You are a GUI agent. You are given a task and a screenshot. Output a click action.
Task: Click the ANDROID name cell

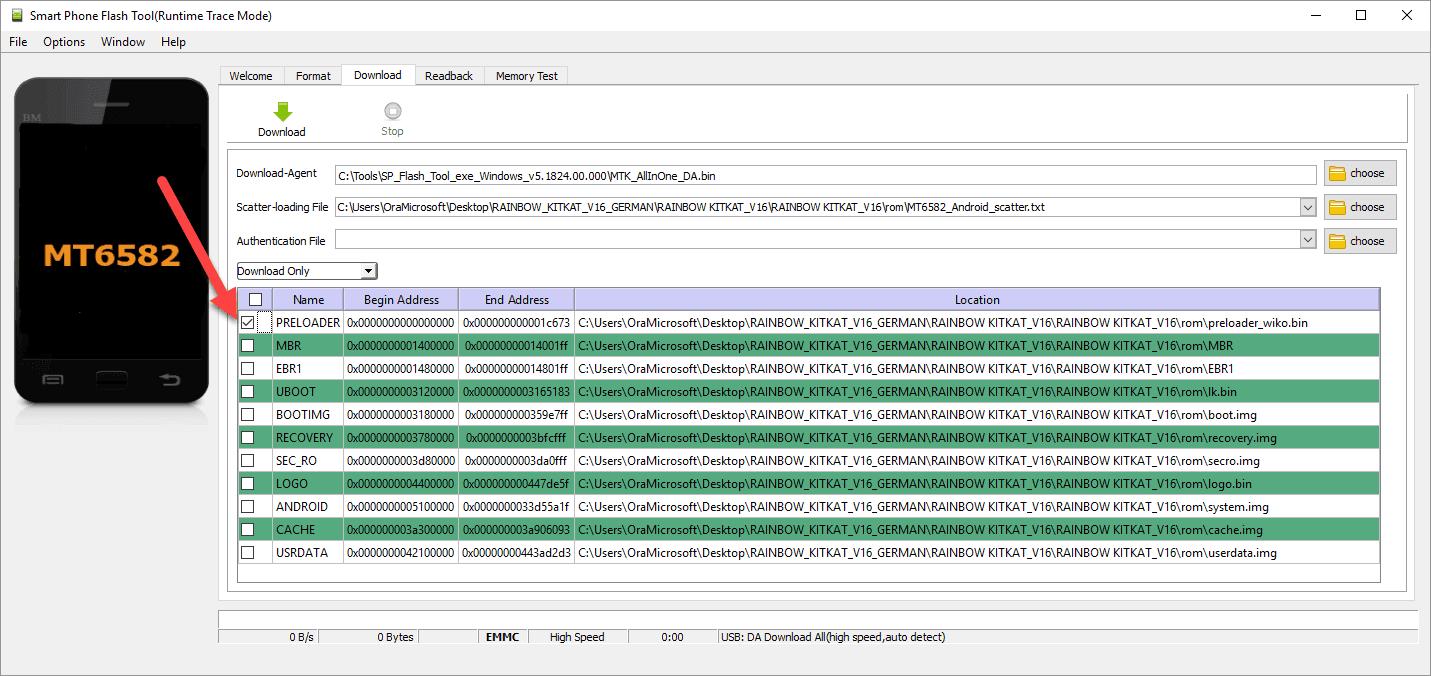(x=308, y=506)
